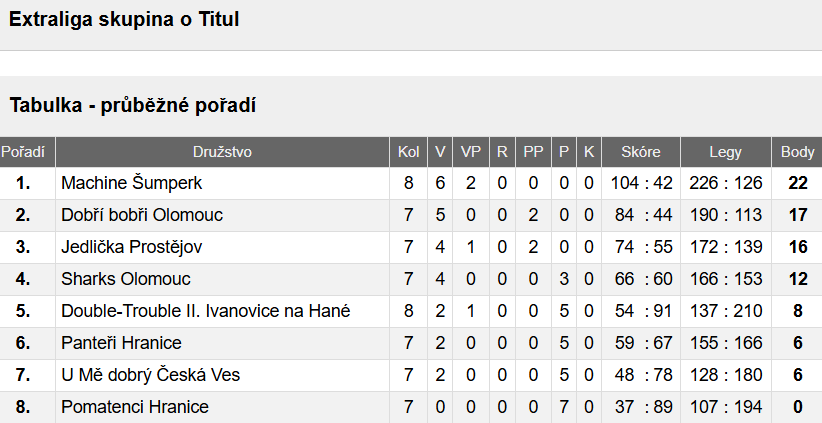Click the Tabulka - průběžné pořadí heading
Viewport: 822px width, 423px height.
[133, 105]
